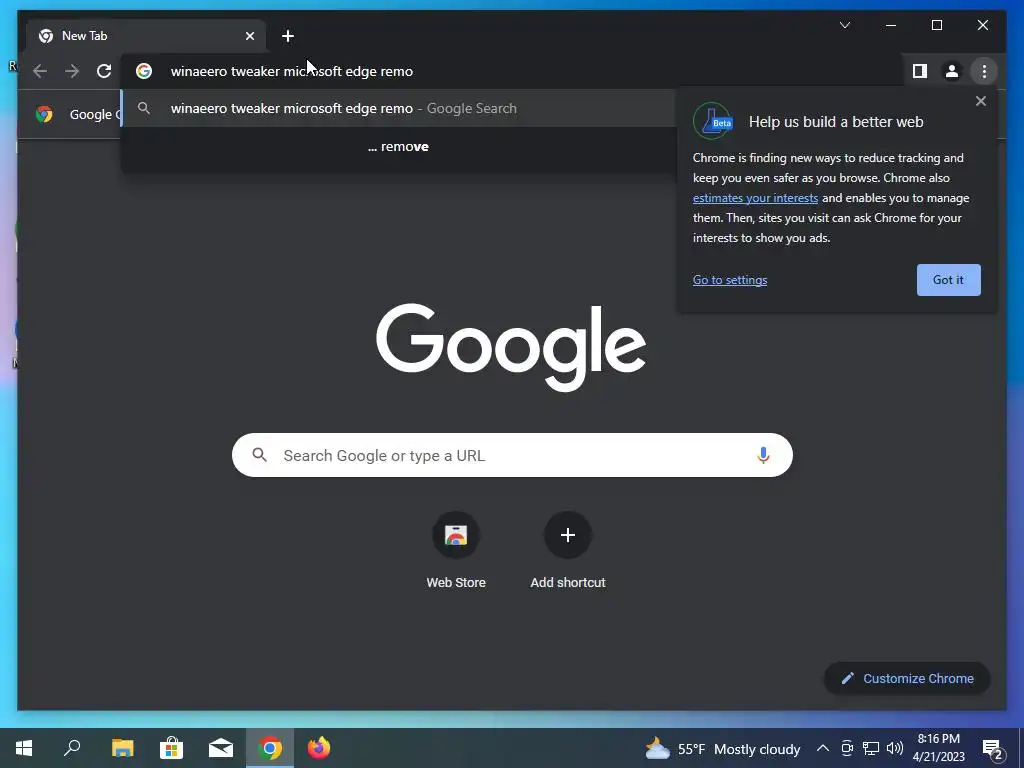
Task: Open the side panel icon
Action: (920, 71)
